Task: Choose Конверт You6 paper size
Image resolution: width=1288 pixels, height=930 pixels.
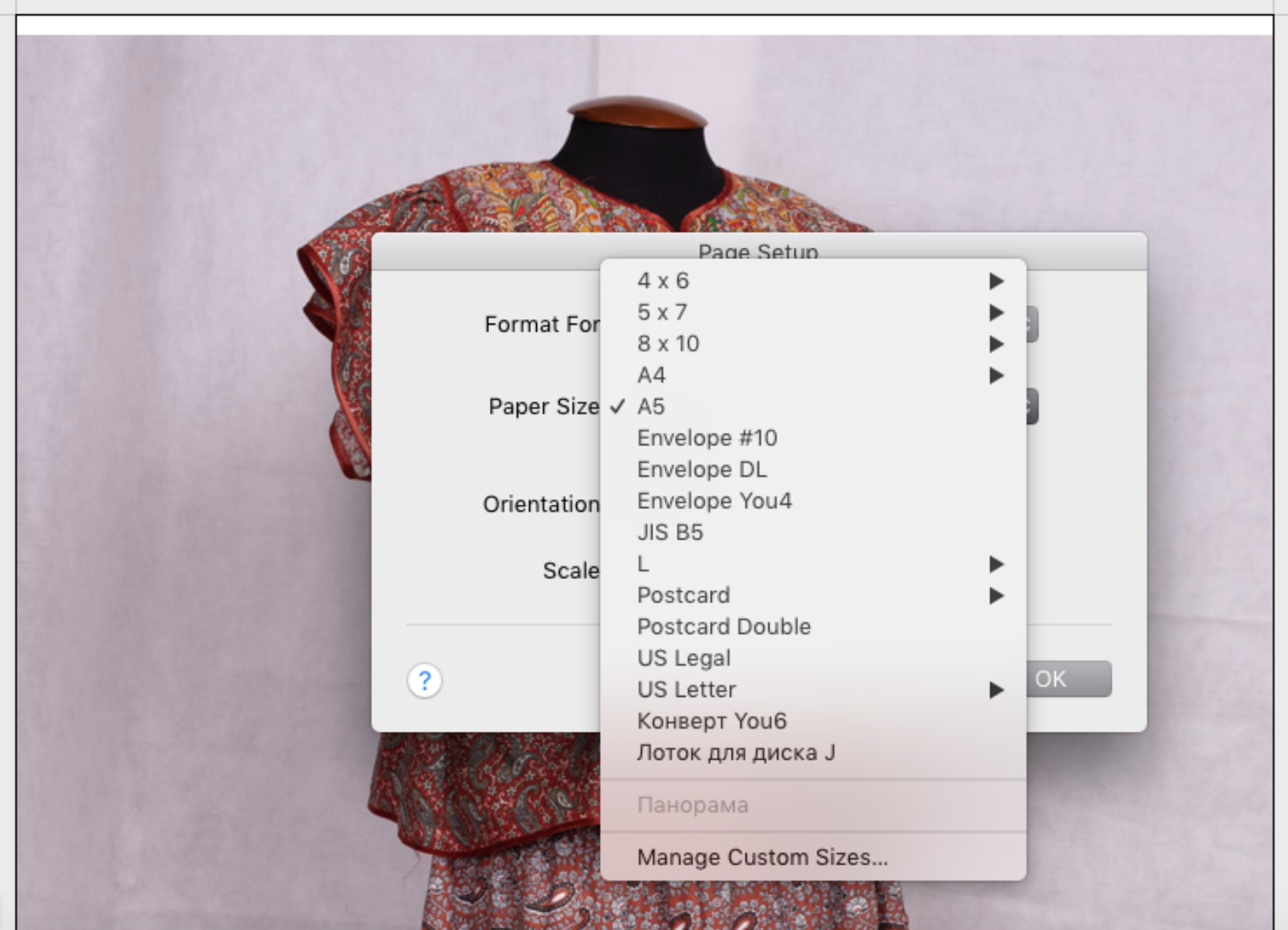Action: click(x=813, y=721)
